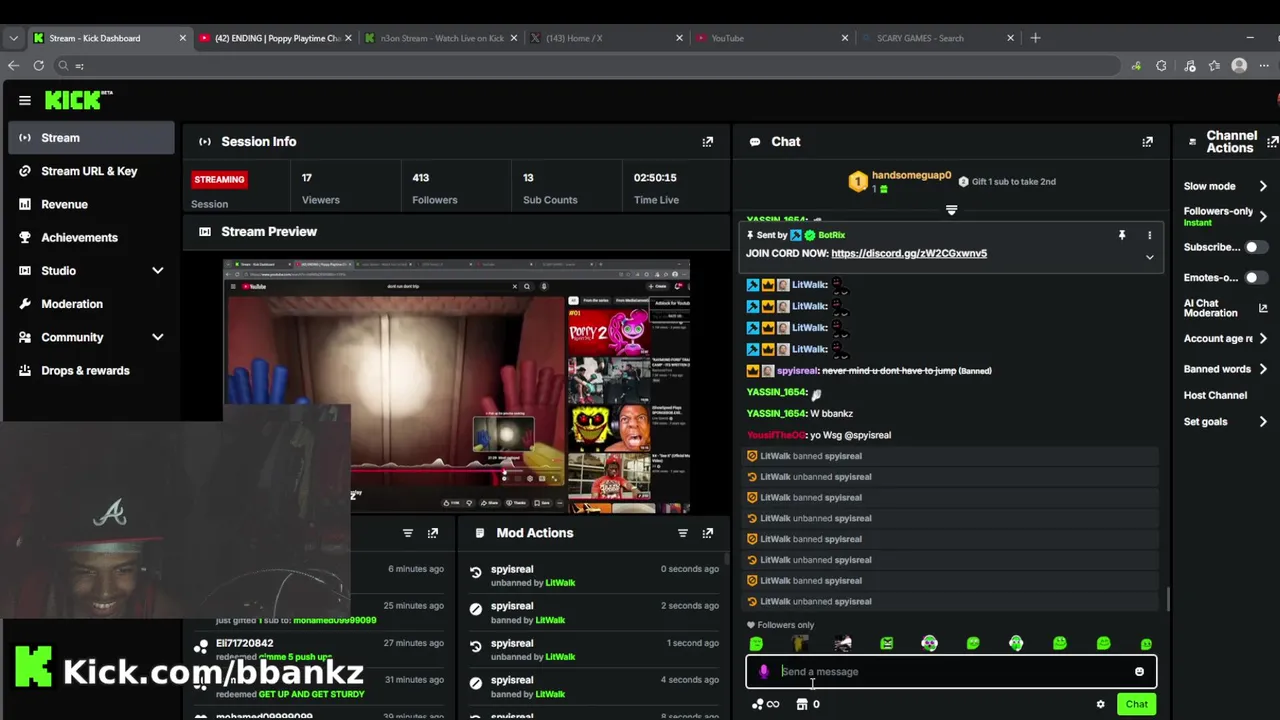Toggle Emotes-only chat mode

[1256, 278]
